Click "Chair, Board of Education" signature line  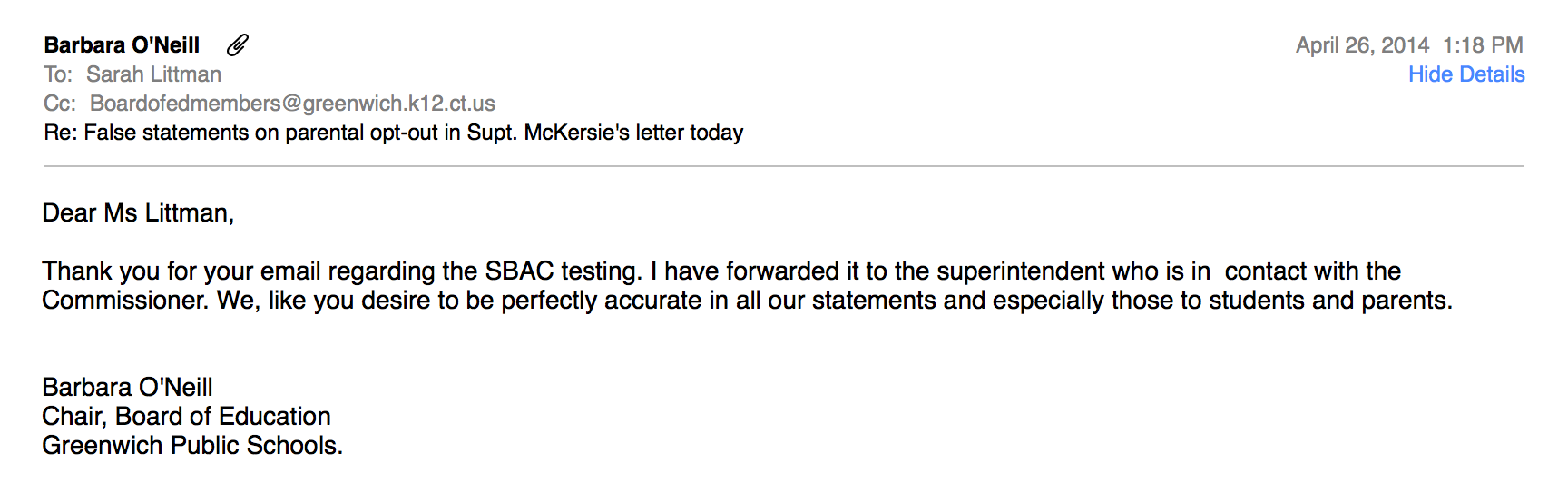[x=186, y=416]
